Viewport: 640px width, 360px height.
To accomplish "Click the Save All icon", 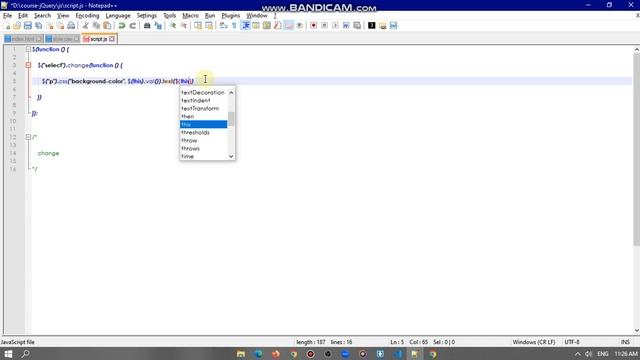I will (39, 26).
